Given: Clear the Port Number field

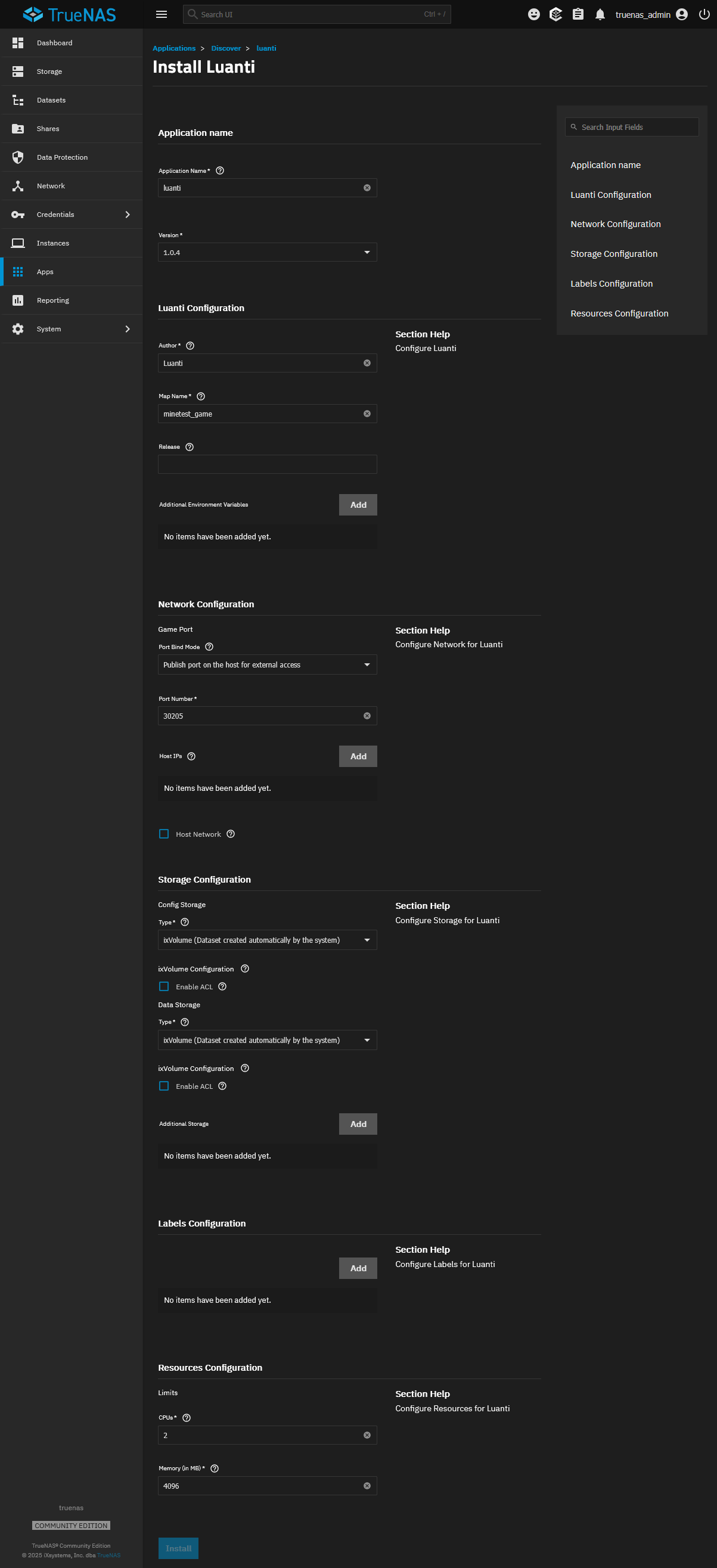Looking at the screenshot, I should pyautogui.click(x=367, y=716).
